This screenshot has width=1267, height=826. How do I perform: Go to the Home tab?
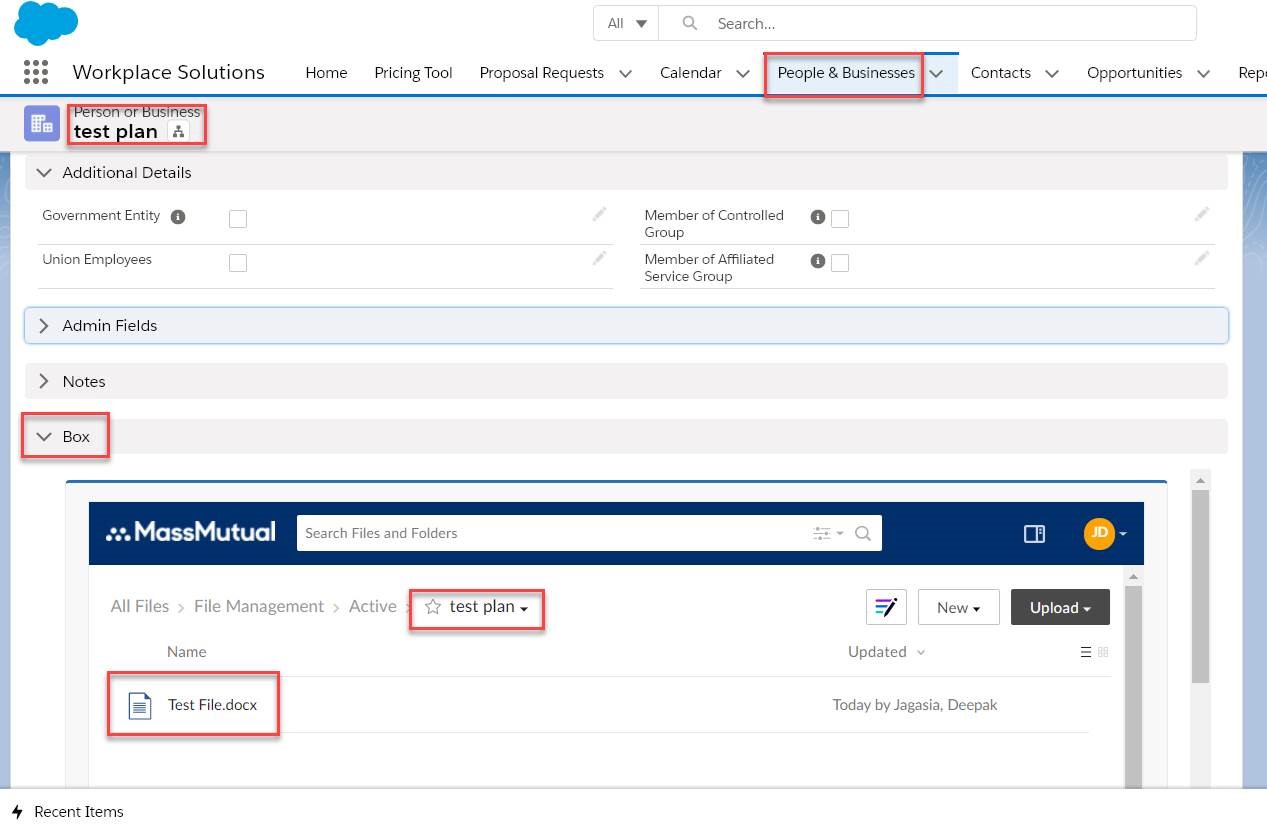coord(326,73)
